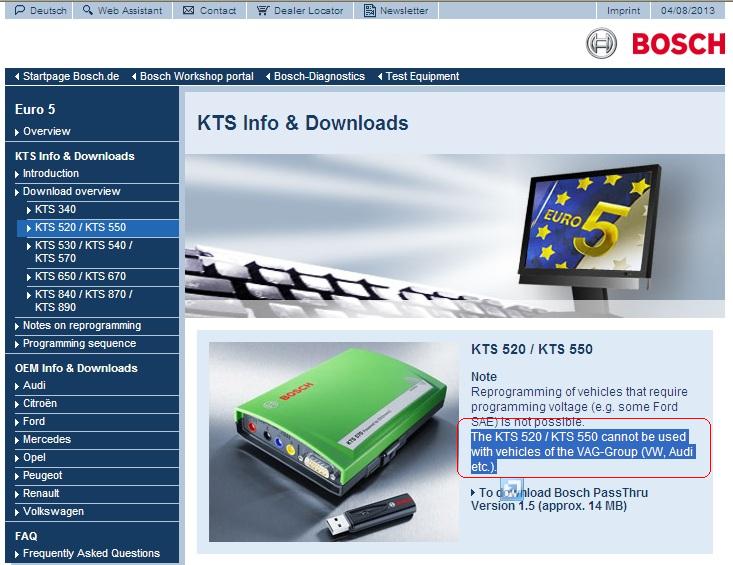
Task: Click the Deutsch language flag icon
Action: [x=9, y=11]
